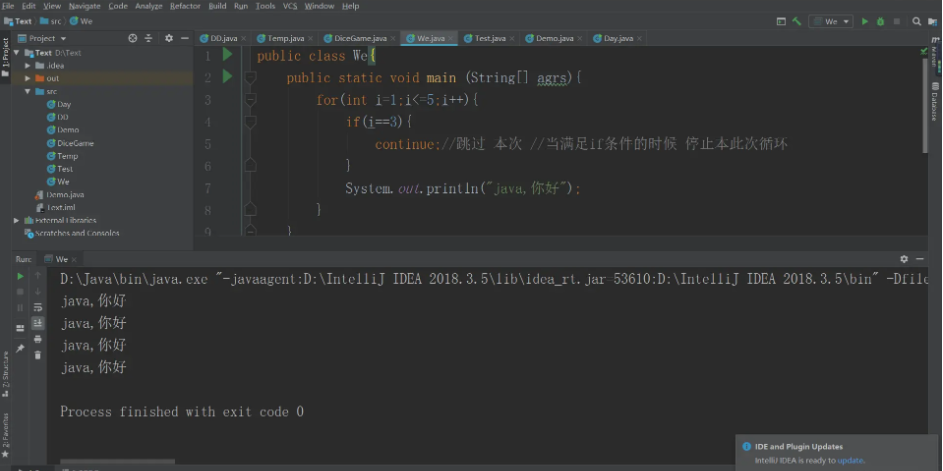
Task: Toggle the Pin Tab icon in the Run panel
Action: tap(20, 348)
